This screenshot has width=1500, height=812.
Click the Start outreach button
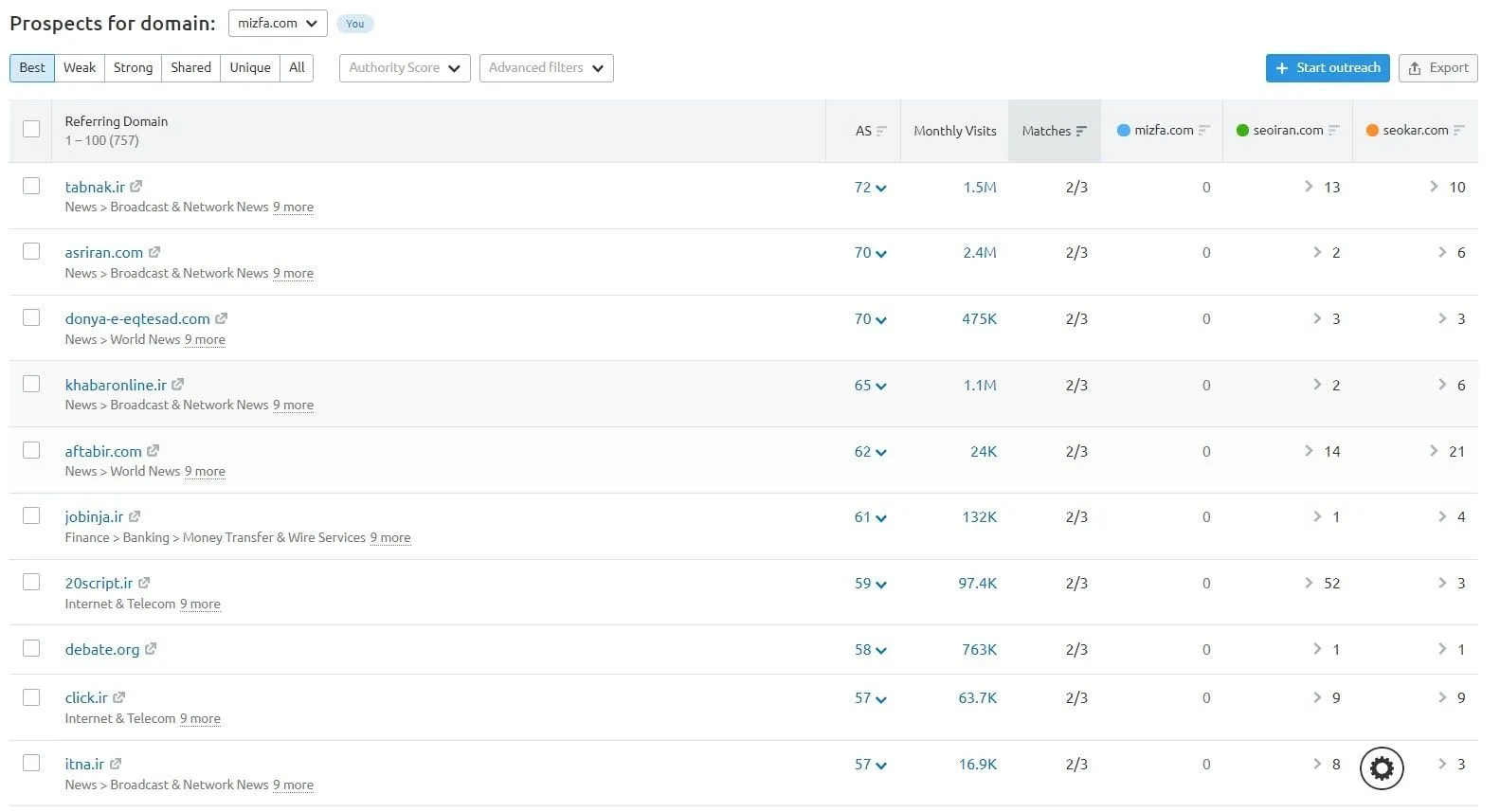point(1328,68)
